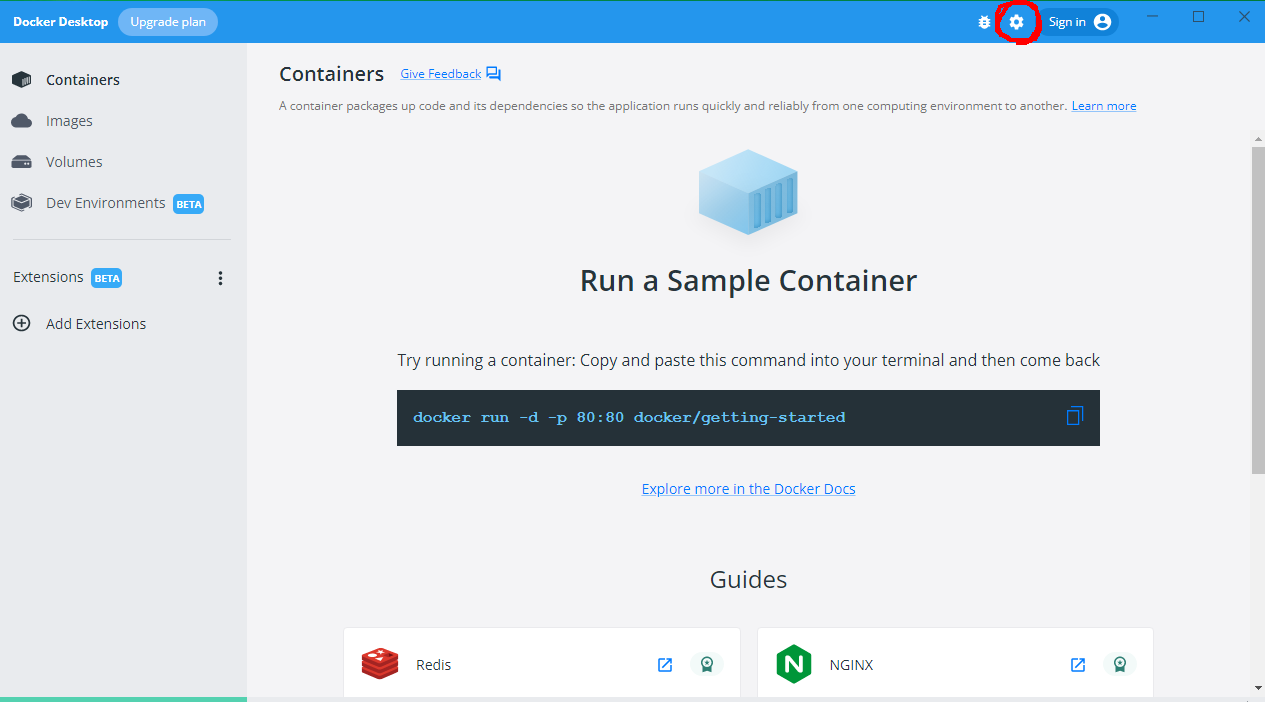Click the Run a Sample Container heading
This screenshot has width=1265, height=702.
pyautogui.click(x=748, y=280)
